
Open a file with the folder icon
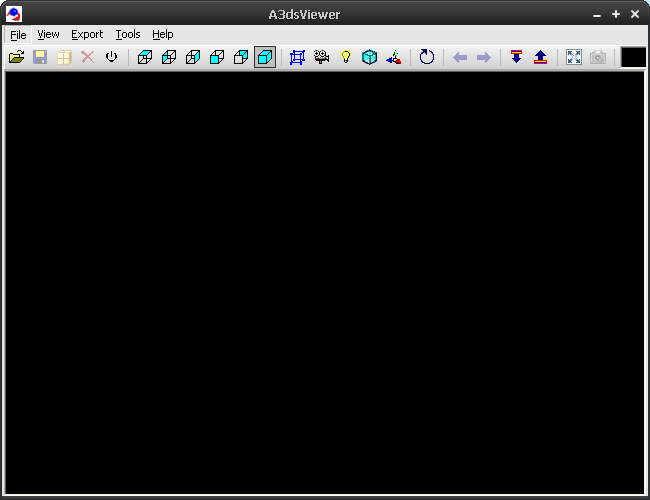(16, 57)
